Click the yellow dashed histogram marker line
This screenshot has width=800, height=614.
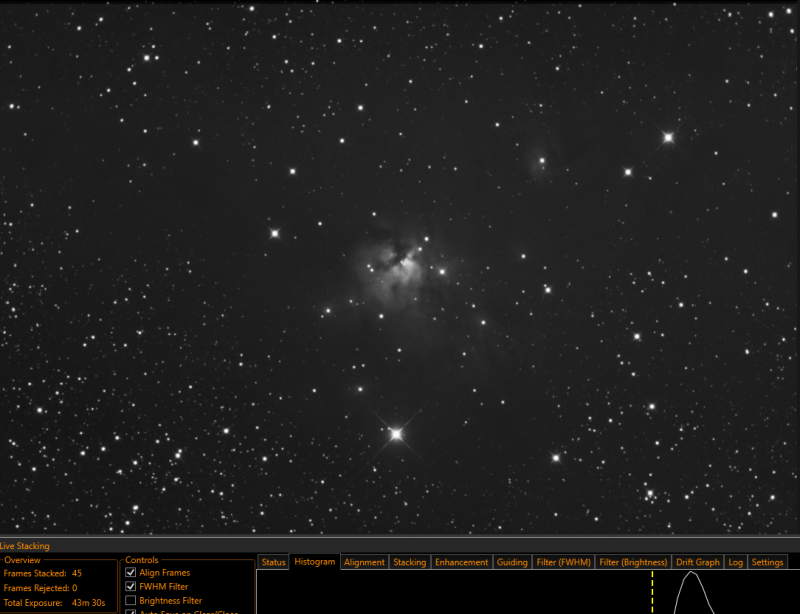click(x=652, y=592)
